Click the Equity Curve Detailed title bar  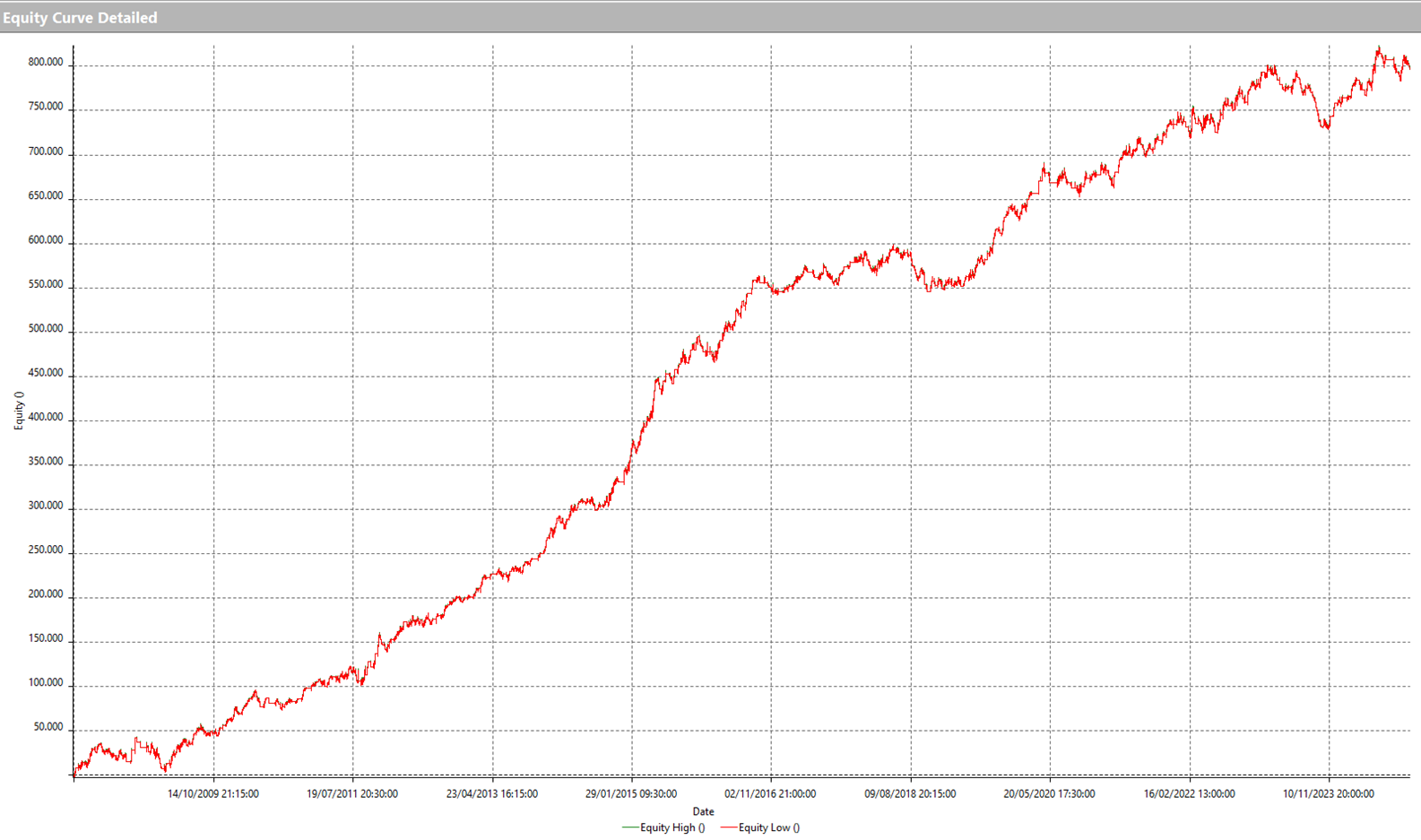click(81, 18)
